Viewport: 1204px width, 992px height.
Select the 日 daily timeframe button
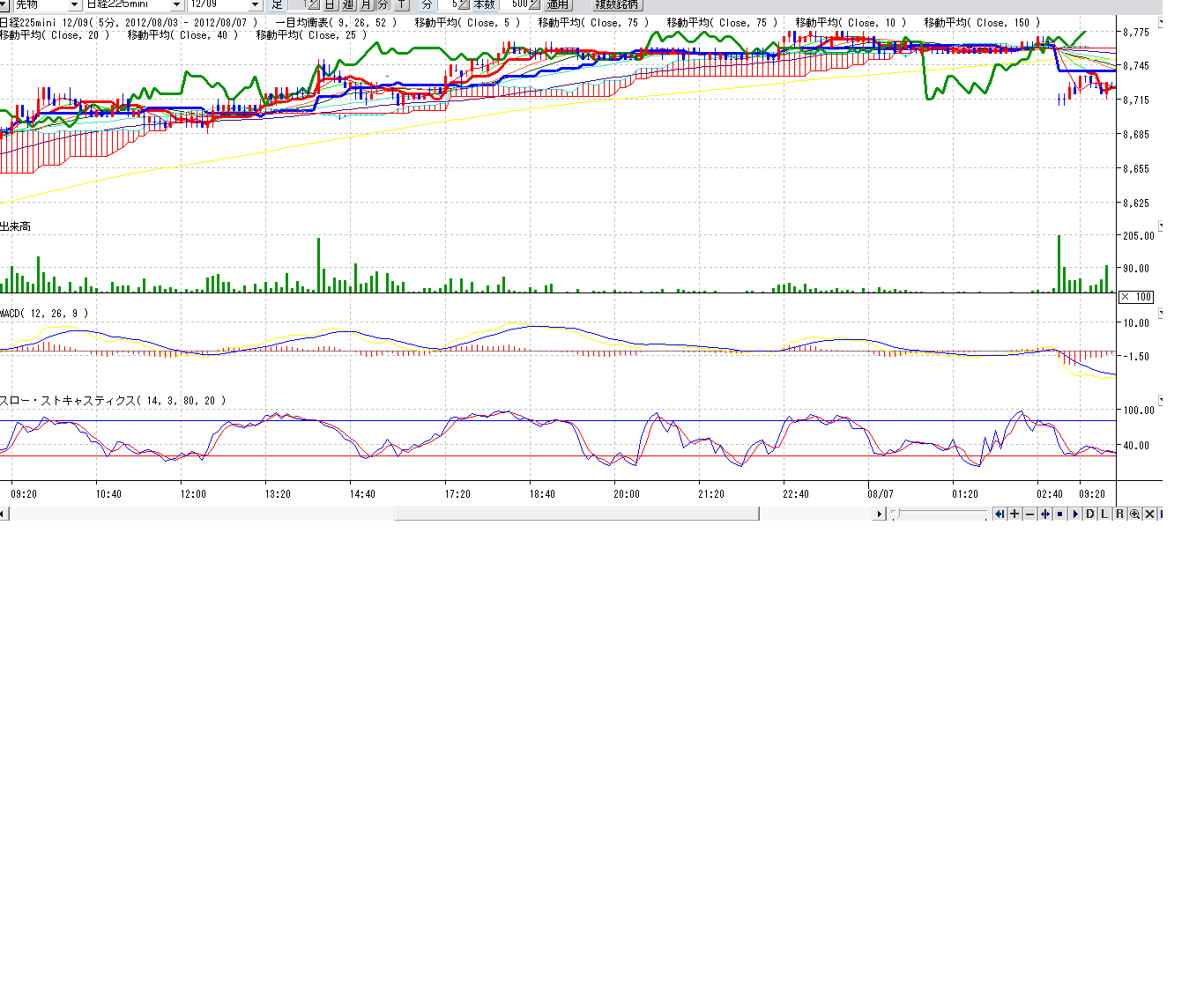(330, 4)
